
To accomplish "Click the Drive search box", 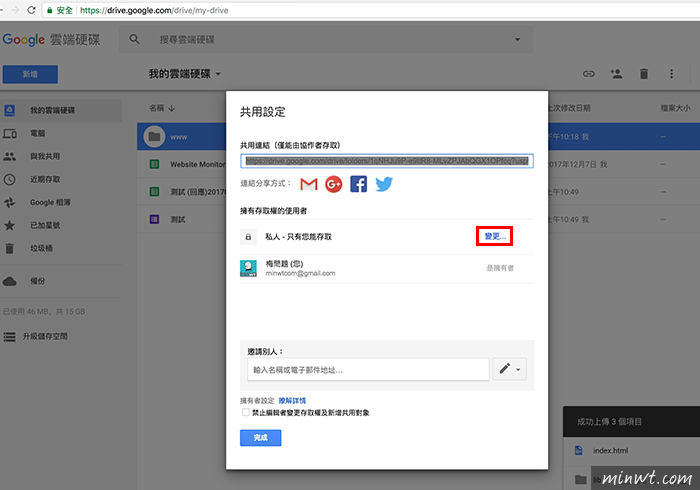I will coord(326,39).
